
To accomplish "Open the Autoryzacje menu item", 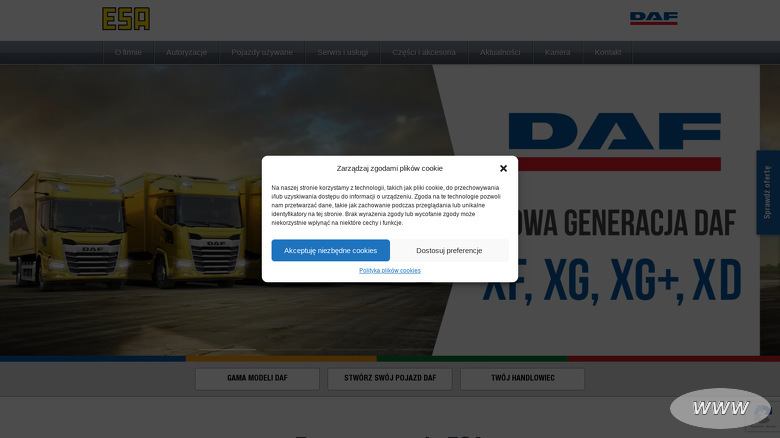I will (x=187, y=52).
